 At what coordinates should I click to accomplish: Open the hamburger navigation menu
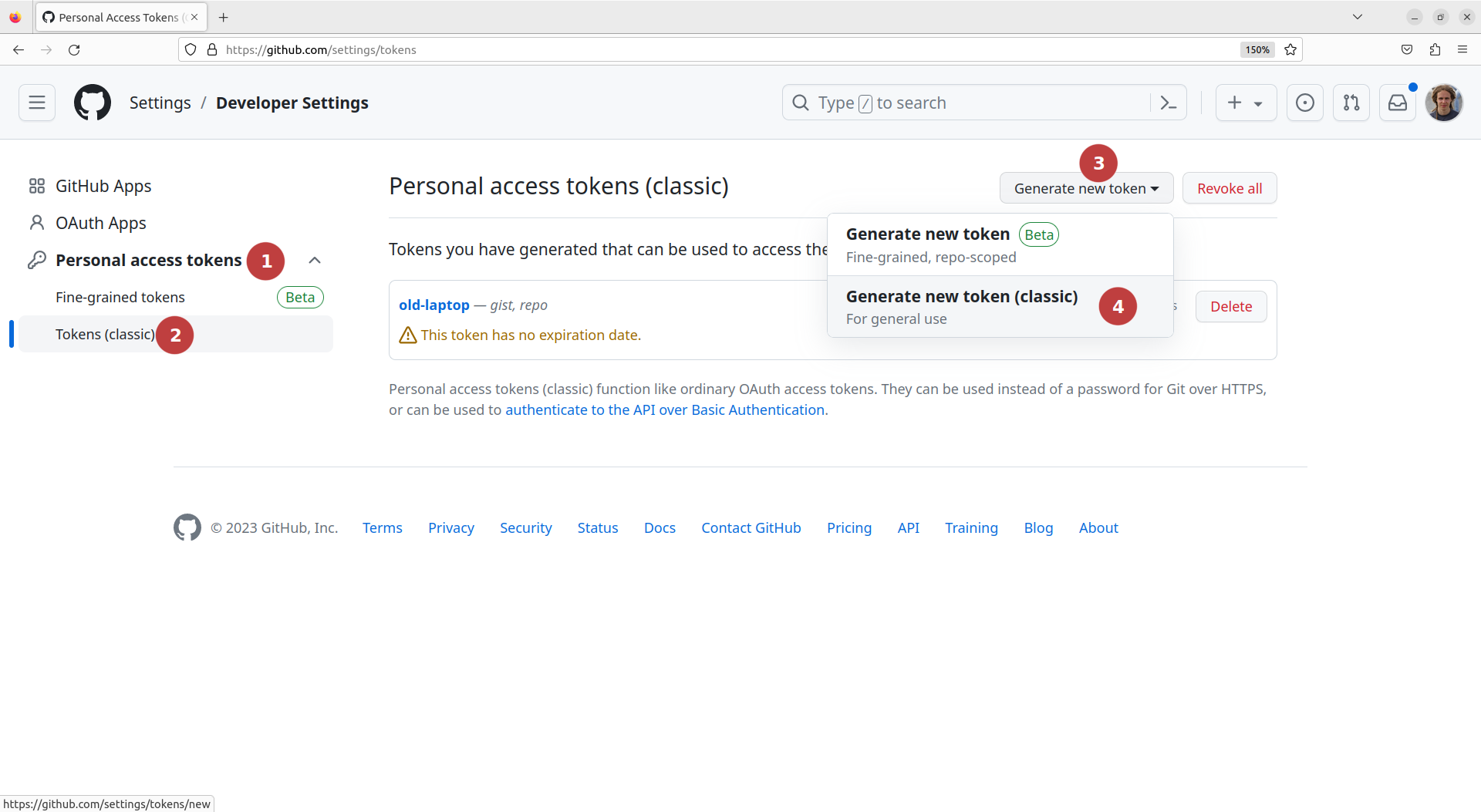(37, 103)
